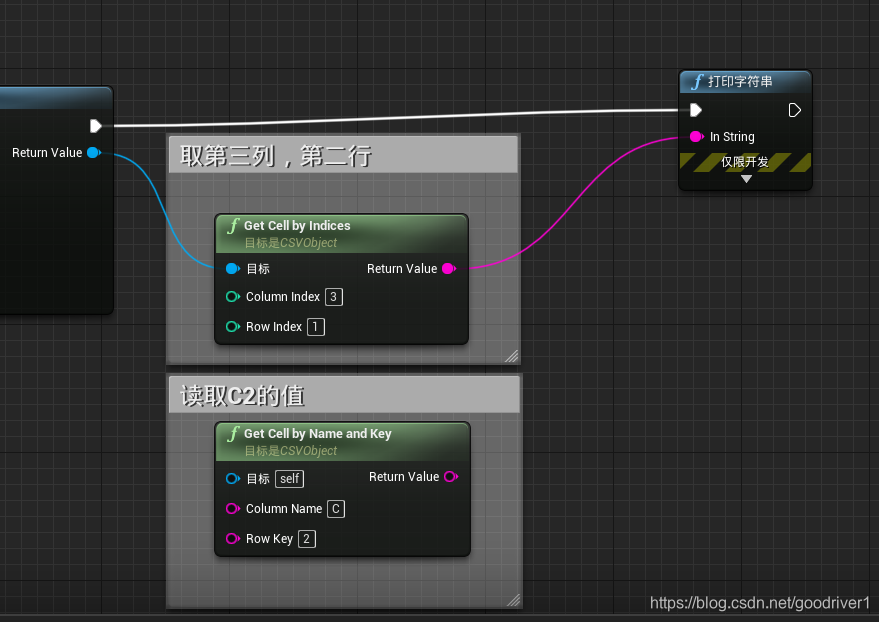879x622 pixels.
Task: Click the Return Value pin of Get Cell by Indices
Action: [x=448, y=268]
